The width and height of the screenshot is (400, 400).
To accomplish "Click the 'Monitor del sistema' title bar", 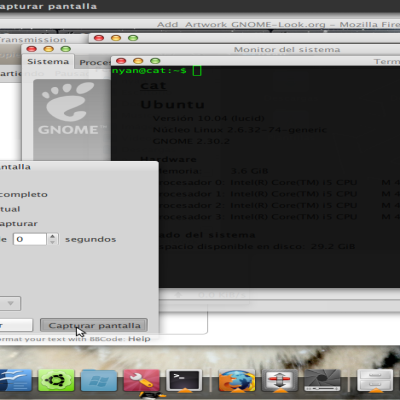I will (287, 50).
